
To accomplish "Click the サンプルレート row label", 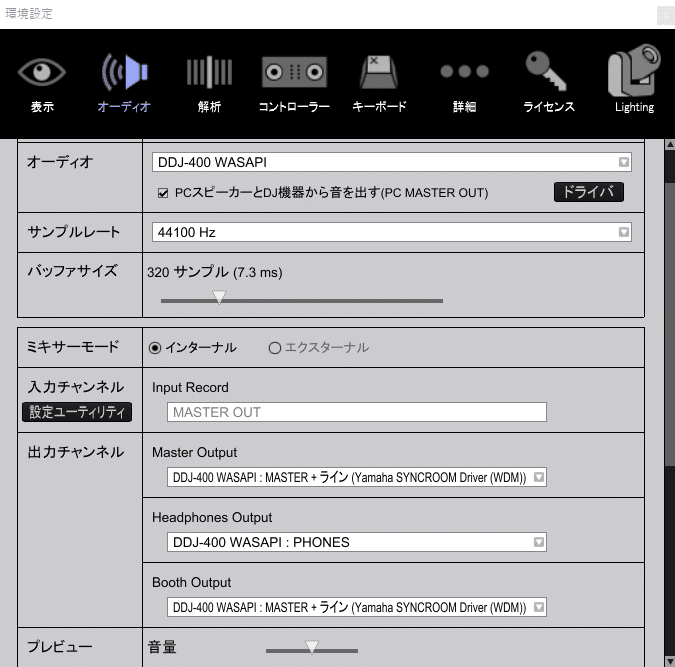I will pos(74,233).
